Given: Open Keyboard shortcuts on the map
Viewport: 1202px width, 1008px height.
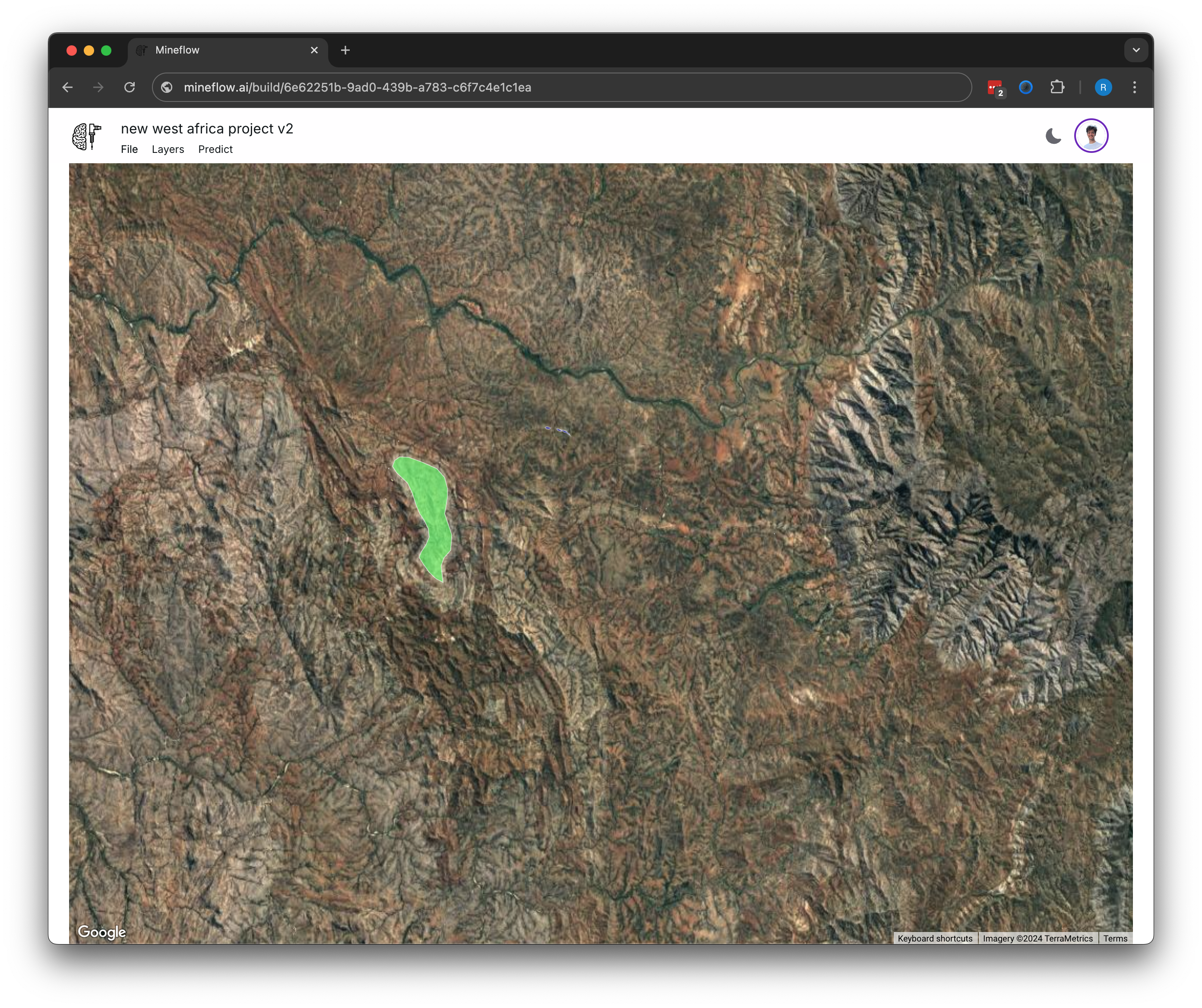Looking at the screenshot, I should (935, 938).
